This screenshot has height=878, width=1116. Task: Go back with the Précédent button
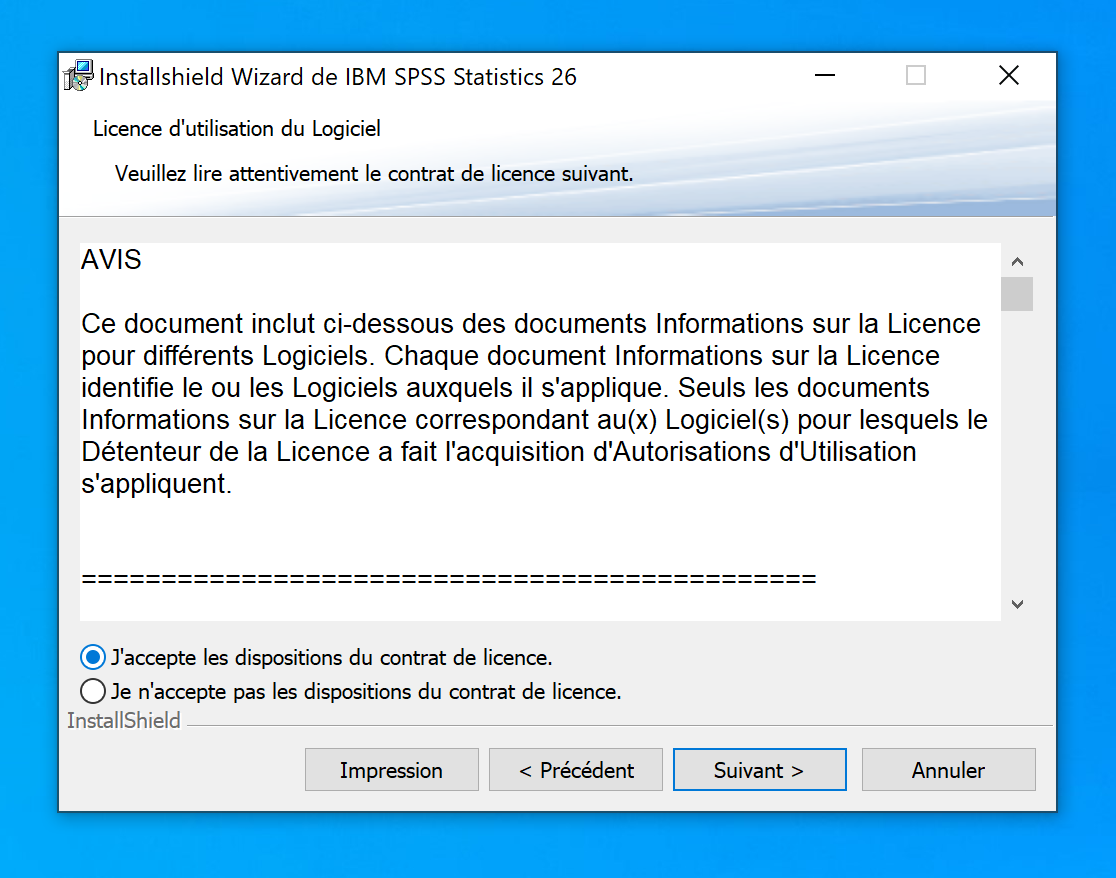576,770
